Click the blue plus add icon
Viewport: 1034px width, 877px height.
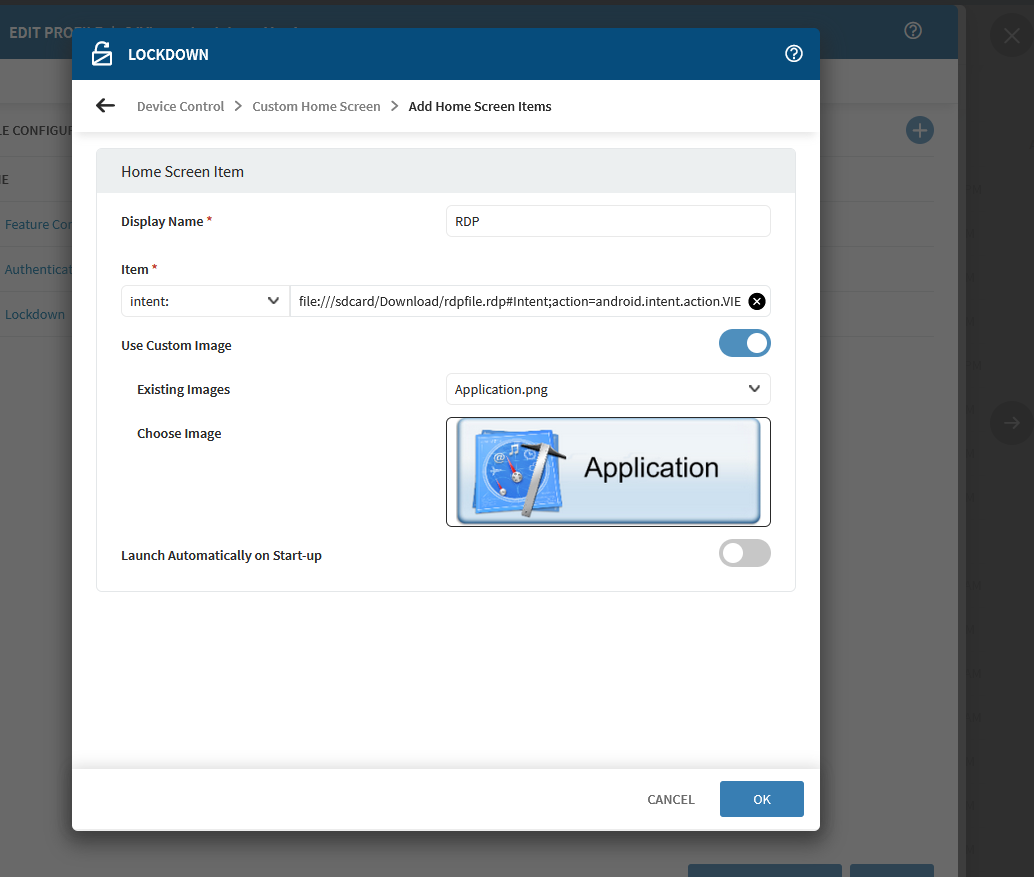click(x=919, y=130)
